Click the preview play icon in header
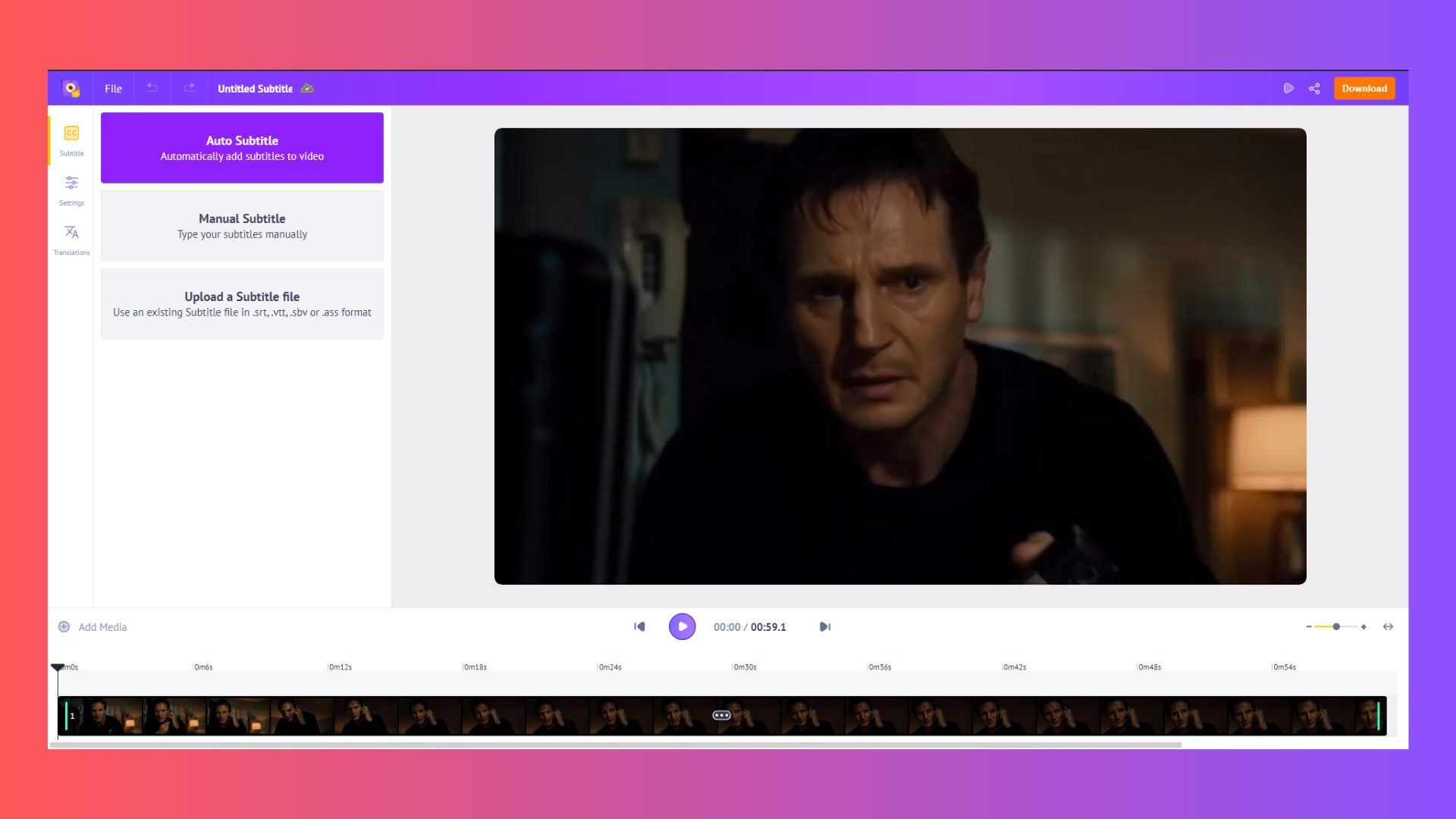 point(1288,89)
